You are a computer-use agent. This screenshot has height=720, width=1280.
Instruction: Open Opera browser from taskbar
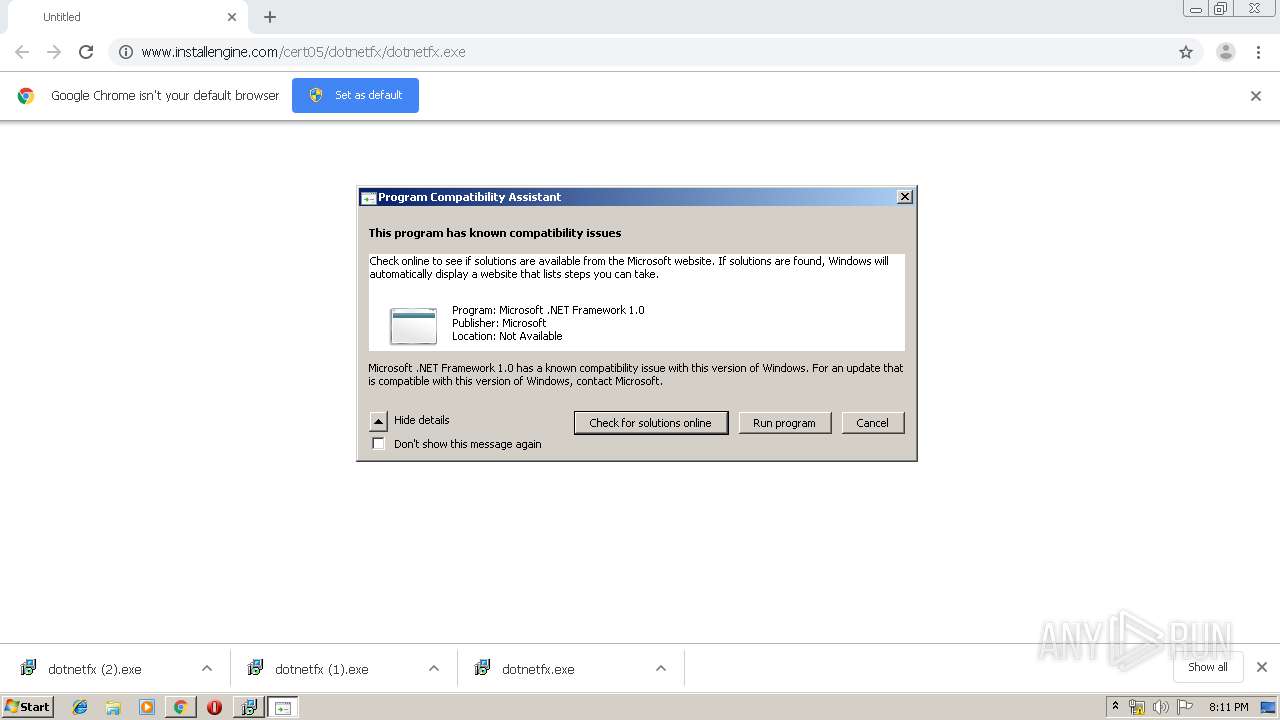click(214, 707)
